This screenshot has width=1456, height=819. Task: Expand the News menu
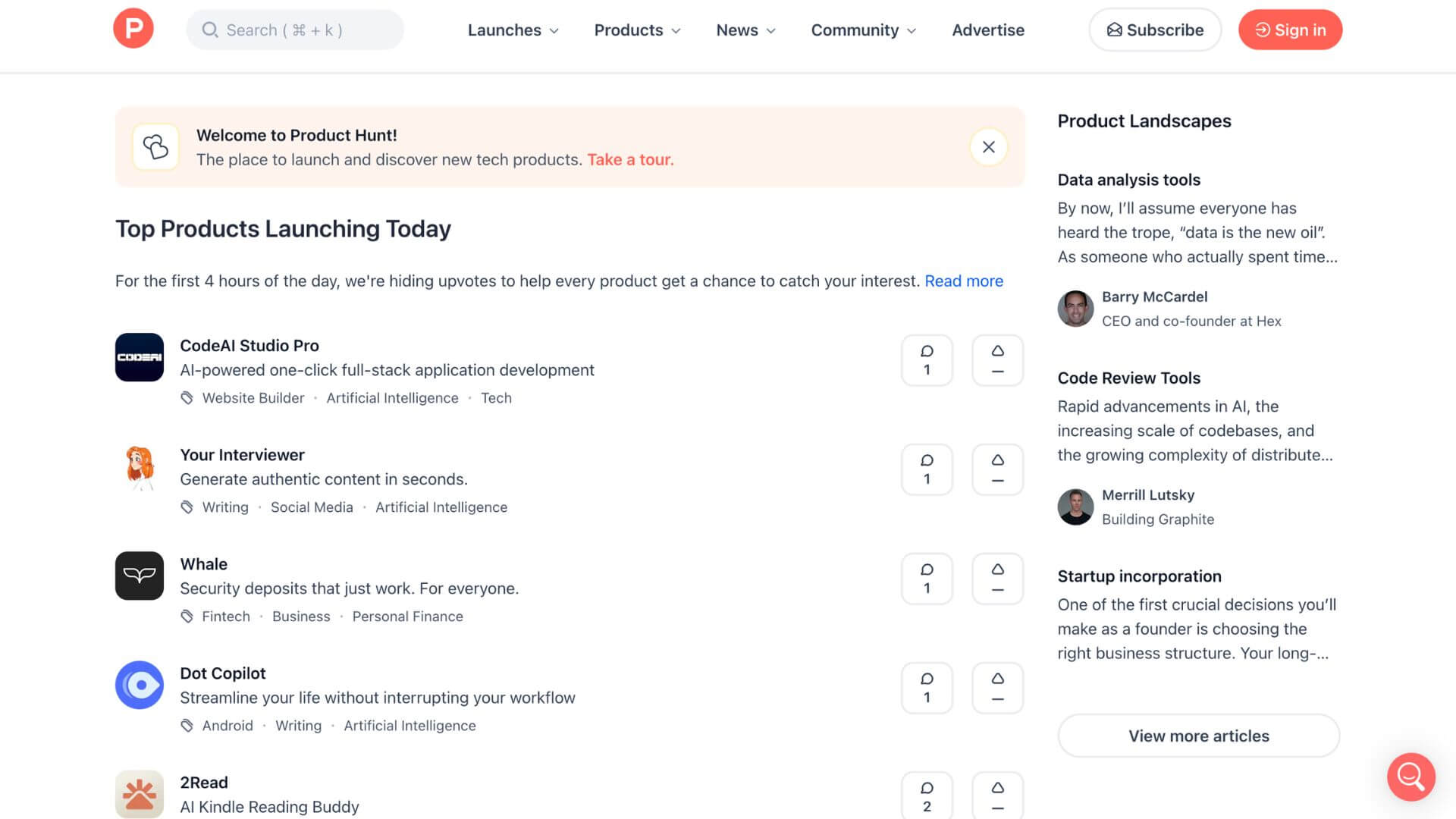pos(746,30)
